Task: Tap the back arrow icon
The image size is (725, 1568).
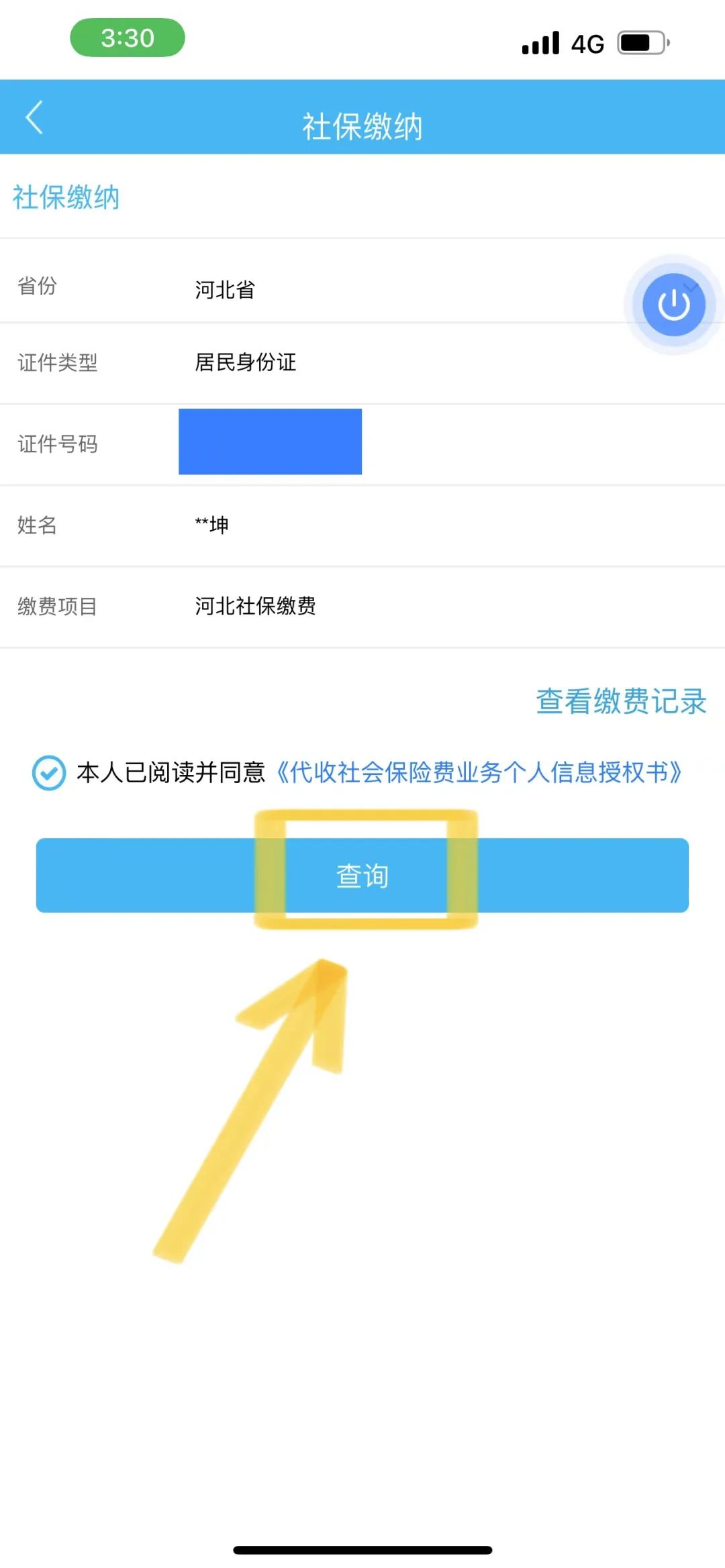Action: click(35, 118)
